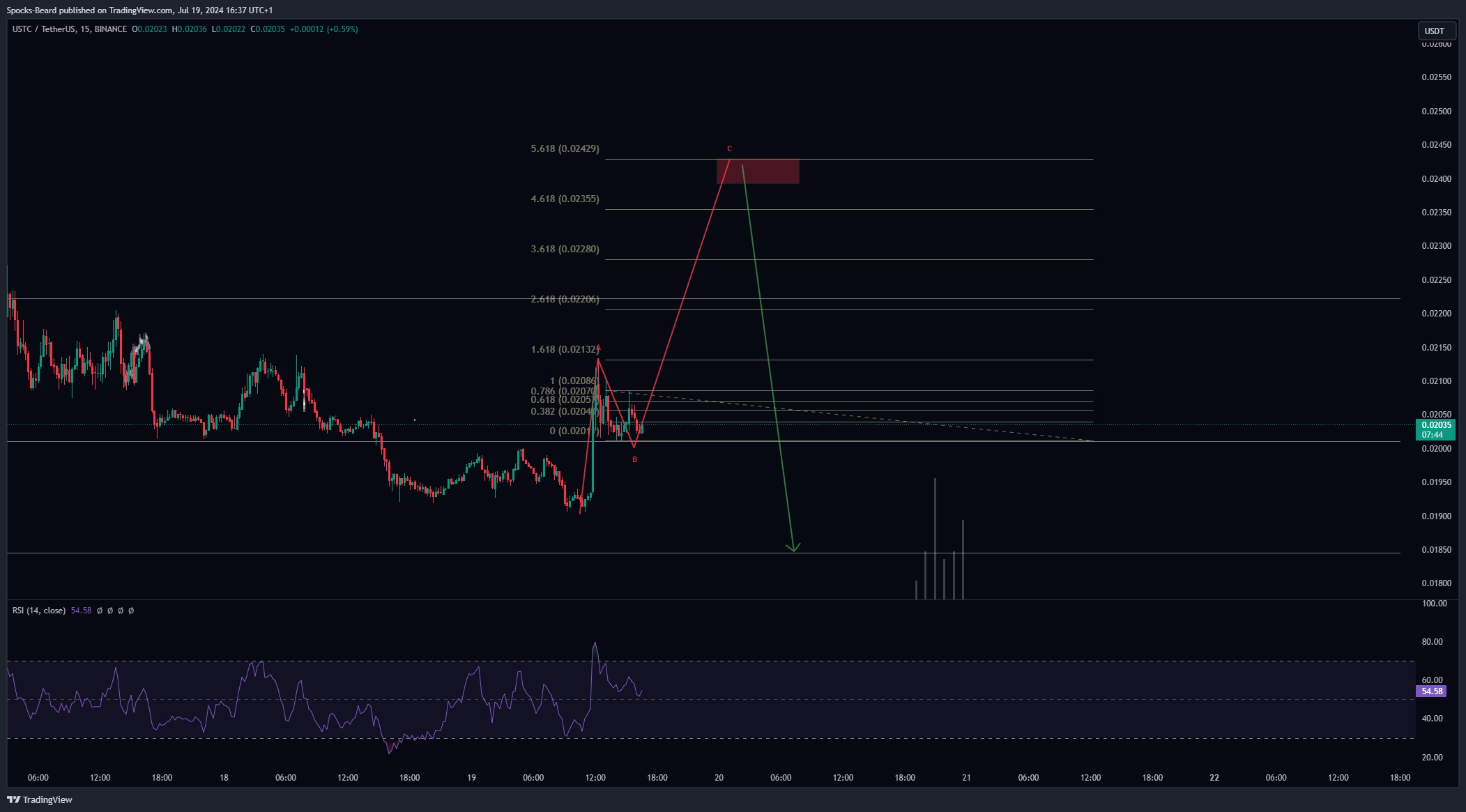Click the 0.01850 price axis label

(x=1436, y=550)
